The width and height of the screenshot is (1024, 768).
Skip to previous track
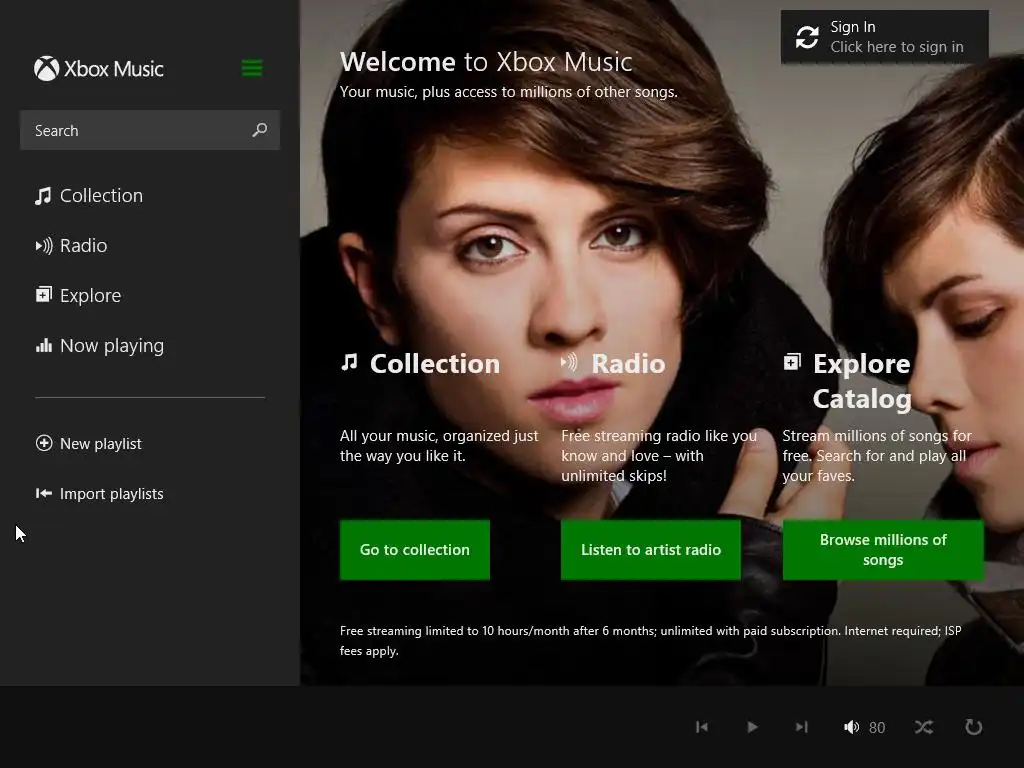(x=702, y=727)
